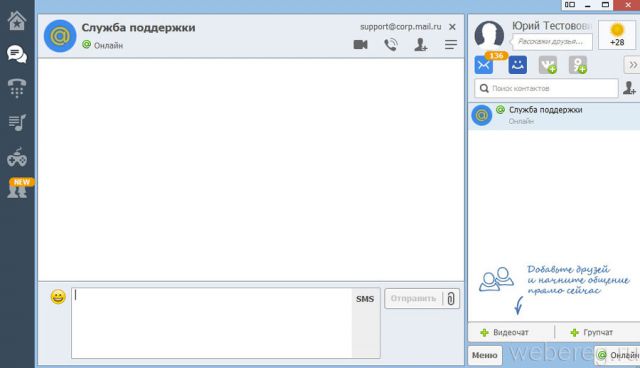This screenshot has height=368, width=640.
Task: Start a video call with camera icon
Action: coord(360,44)
